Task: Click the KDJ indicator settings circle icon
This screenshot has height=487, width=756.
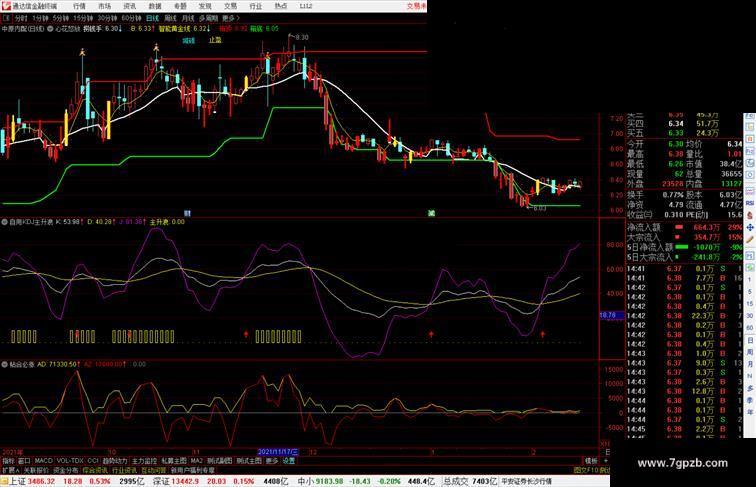Action: (x=5, y=222)
